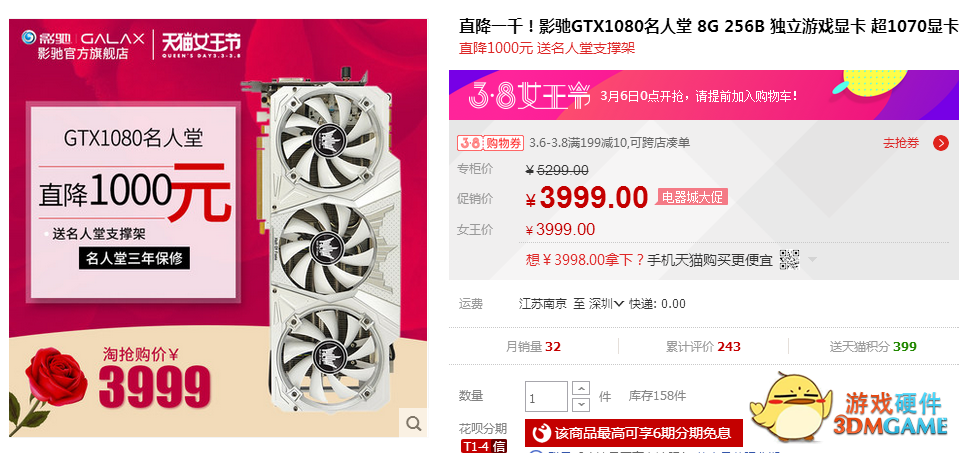
Task: Open the 月销量 32 sales section
Action: tap(533, 347)
